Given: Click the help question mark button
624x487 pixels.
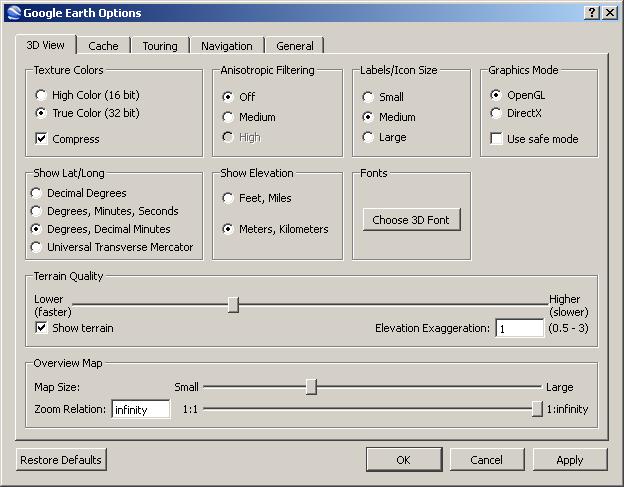Looking at the screenshot, I should (592, 13).
